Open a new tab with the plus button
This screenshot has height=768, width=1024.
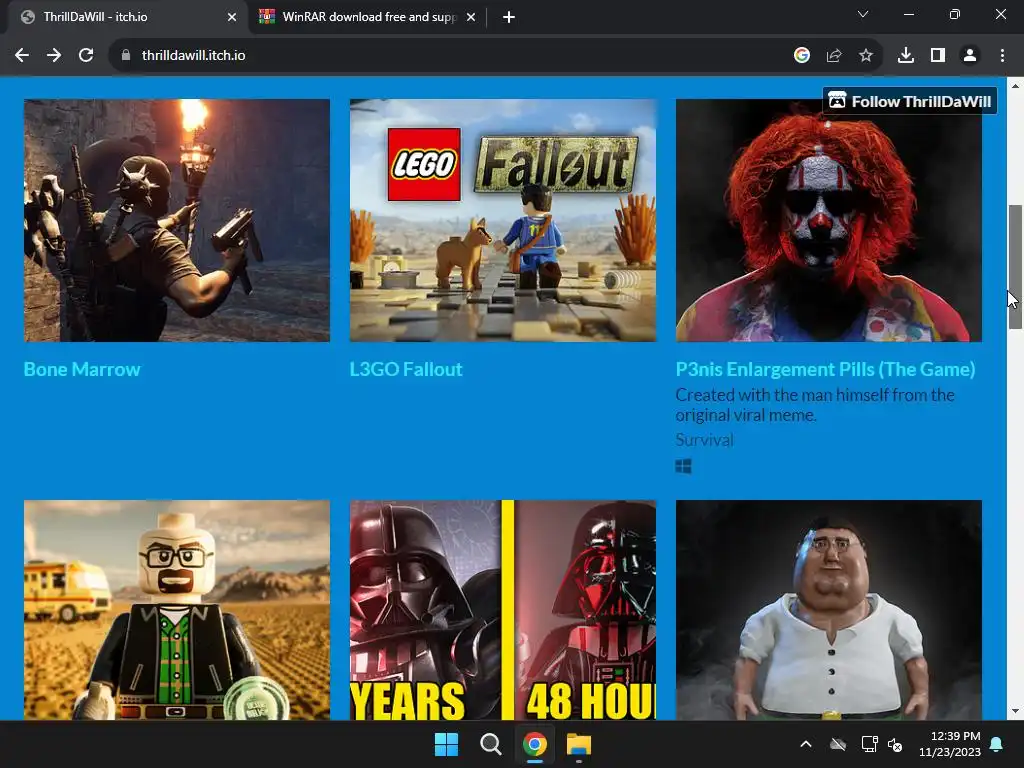[509, 17]
